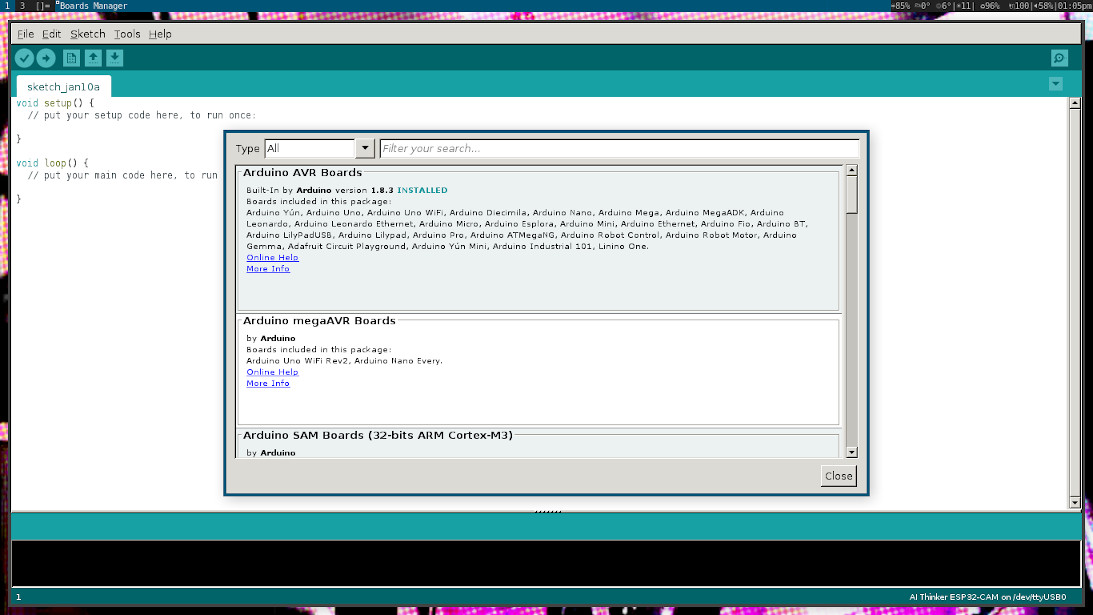Open More Info for Arduino megaAVR Boards
This screenshot has height=615, width=1093.
tap(268, 384)
